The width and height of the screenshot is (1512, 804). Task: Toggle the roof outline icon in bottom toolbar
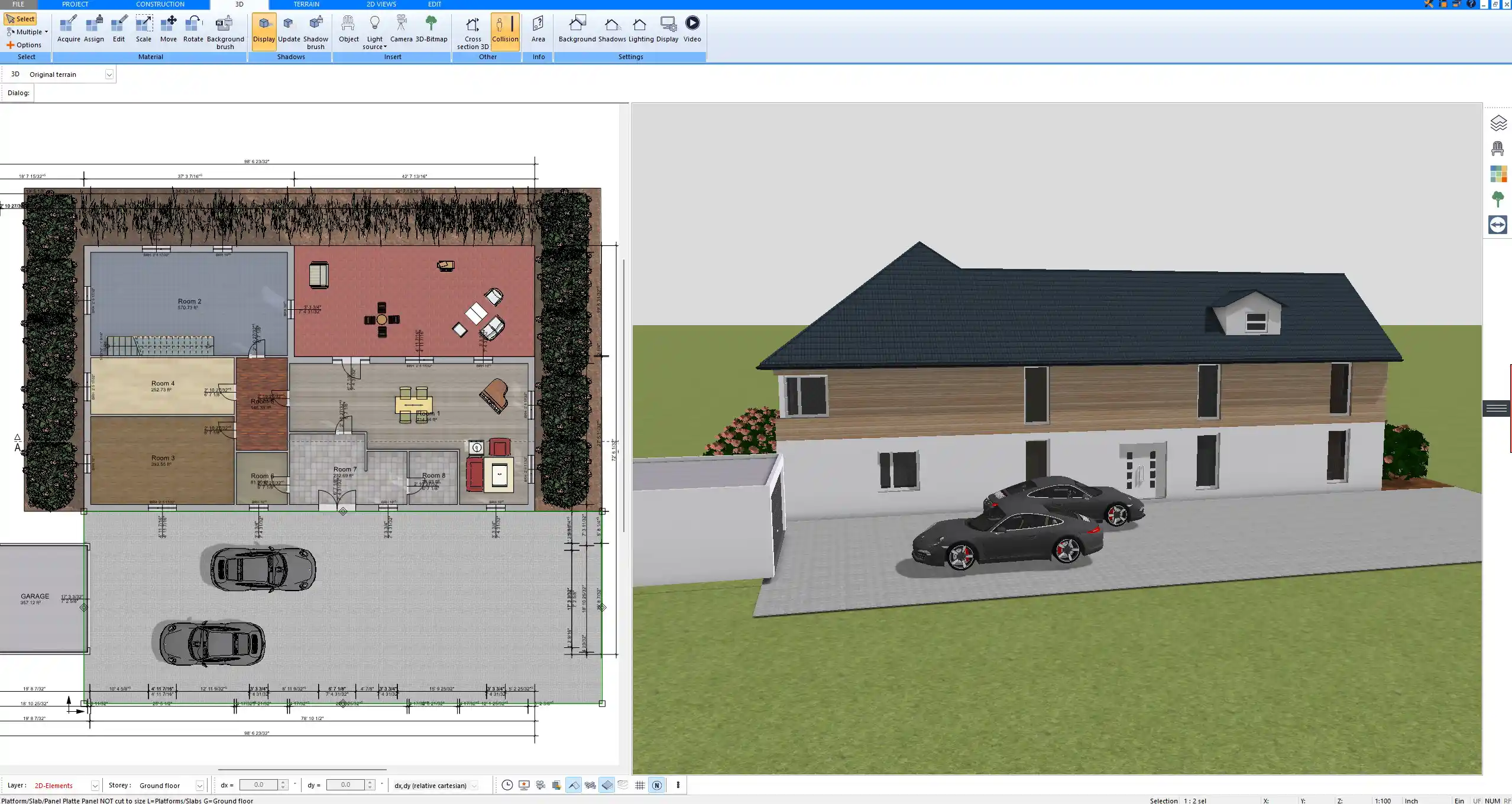pos(574,785)
